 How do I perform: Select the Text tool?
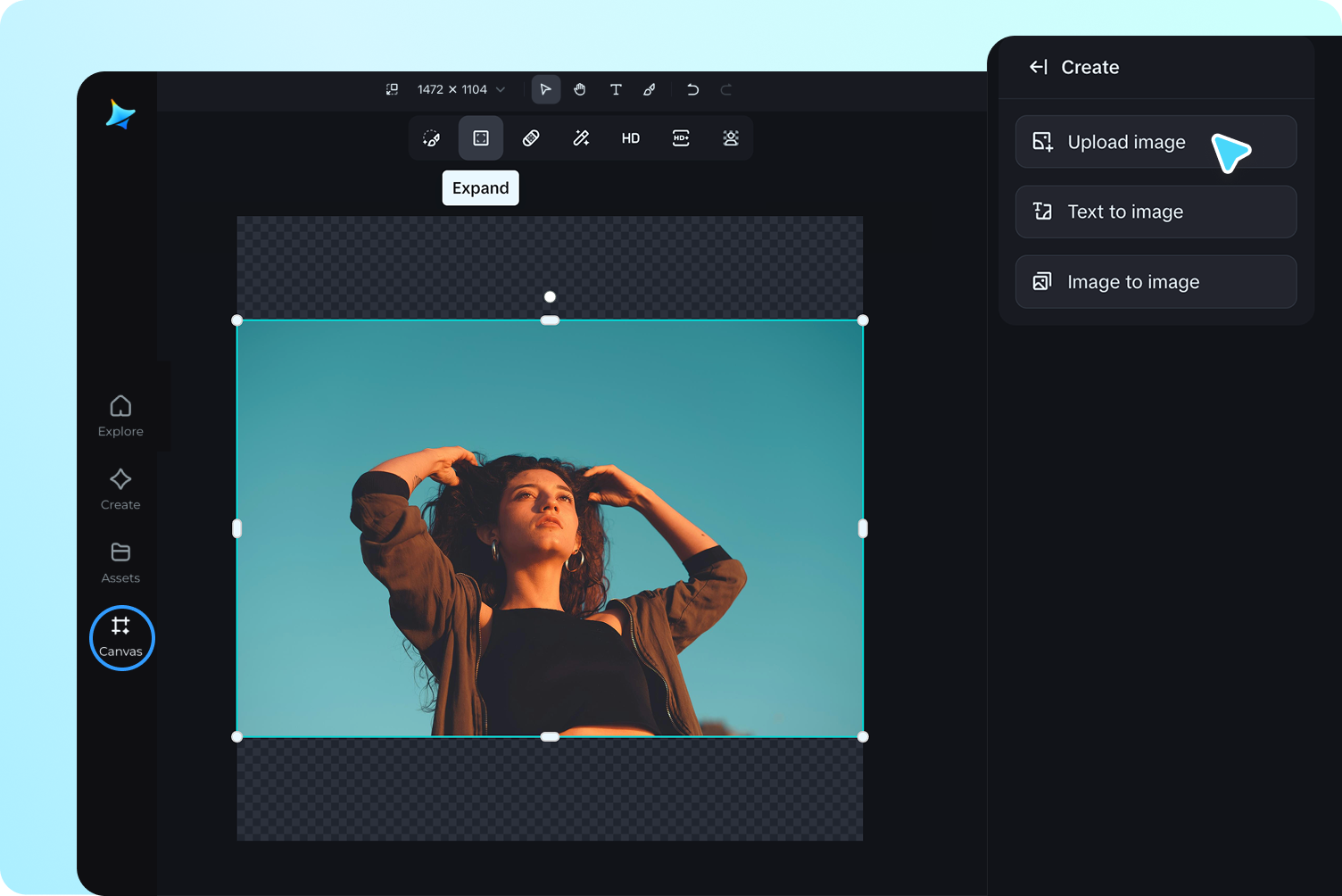(616, 89)
